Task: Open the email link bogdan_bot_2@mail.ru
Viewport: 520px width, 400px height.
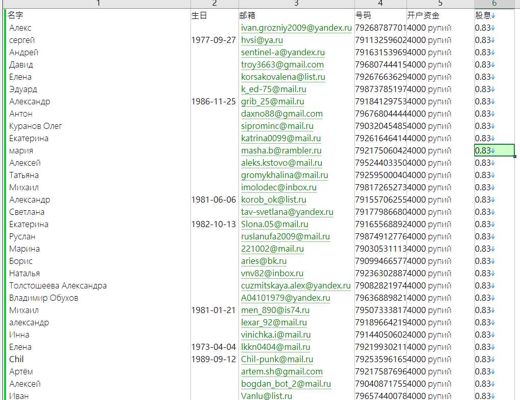Action: pyautogui.click(x=286, y=384)
